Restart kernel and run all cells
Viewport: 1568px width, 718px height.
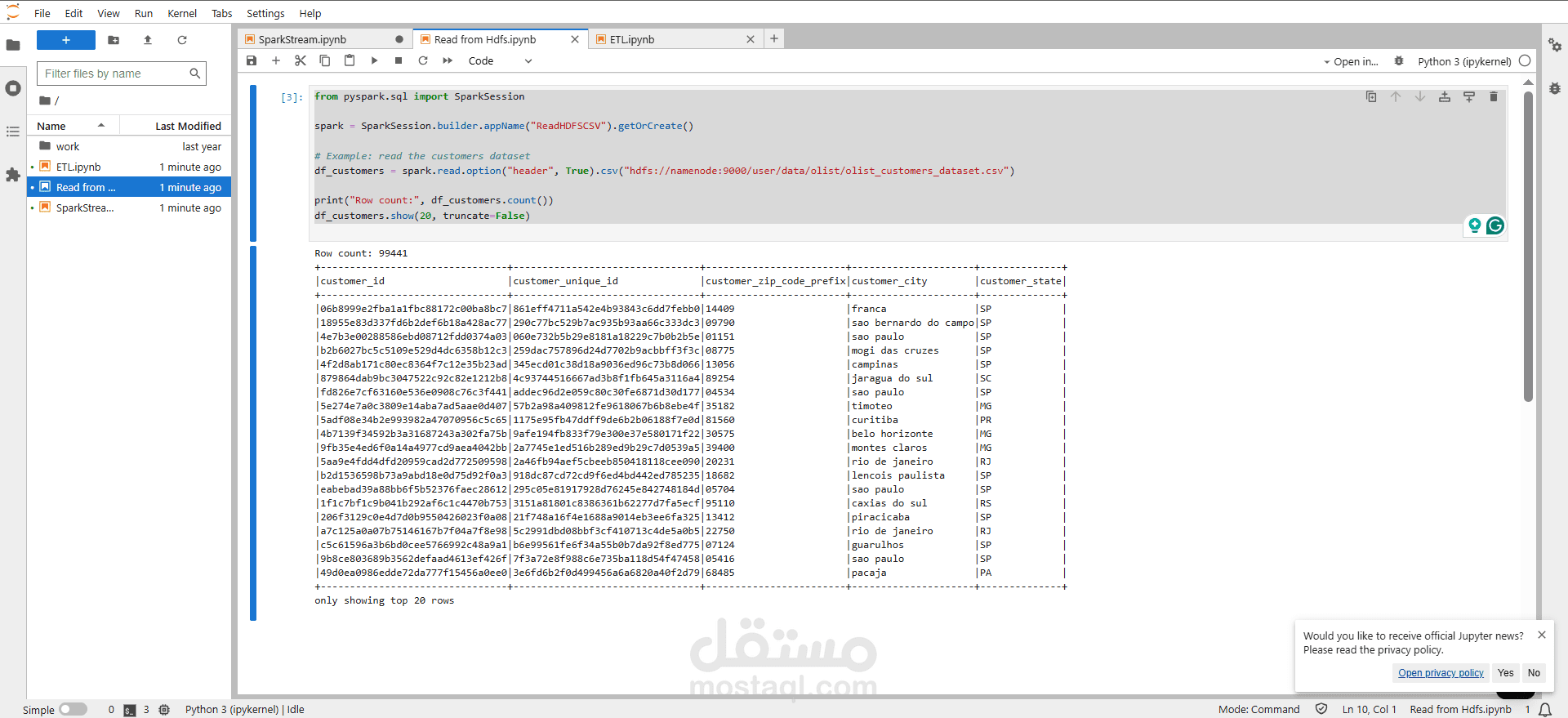coord(448,60)
